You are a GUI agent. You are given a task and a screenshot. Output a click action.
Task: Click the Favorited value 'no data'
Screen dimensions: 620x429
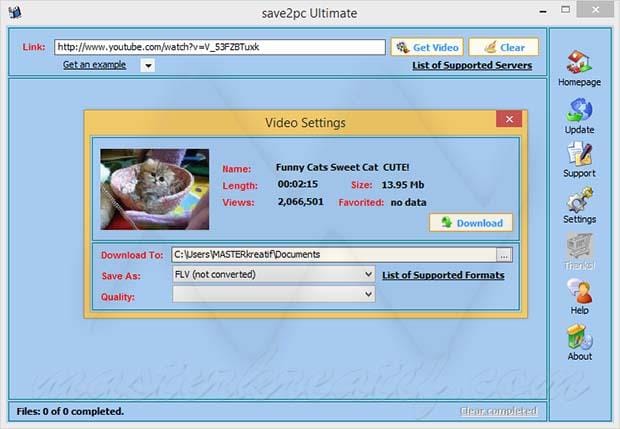[x=408, y=202]
